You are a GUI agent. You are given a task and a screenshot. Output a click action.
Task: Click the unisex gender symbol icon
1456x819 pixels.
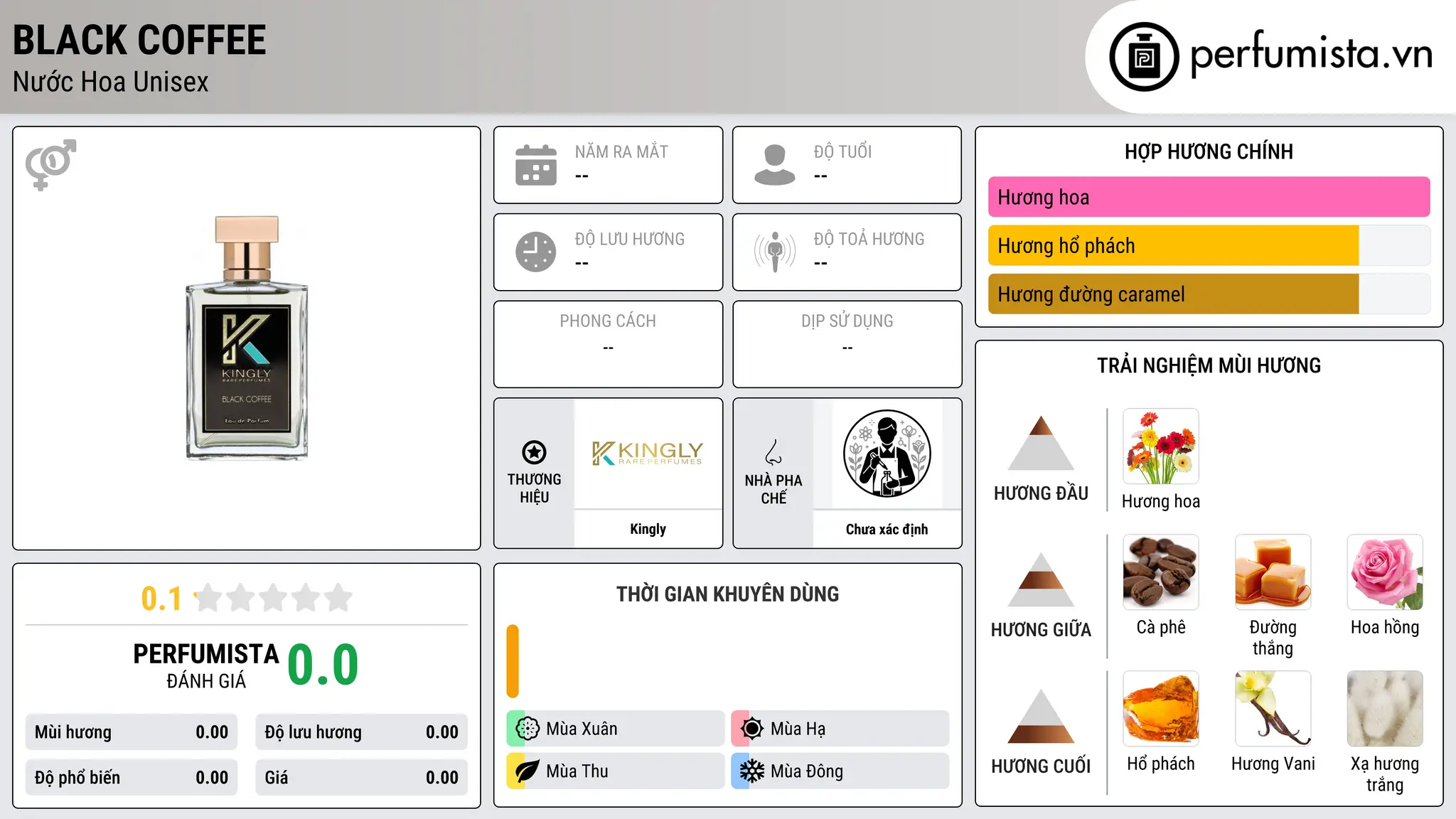(x=50, y=165)
